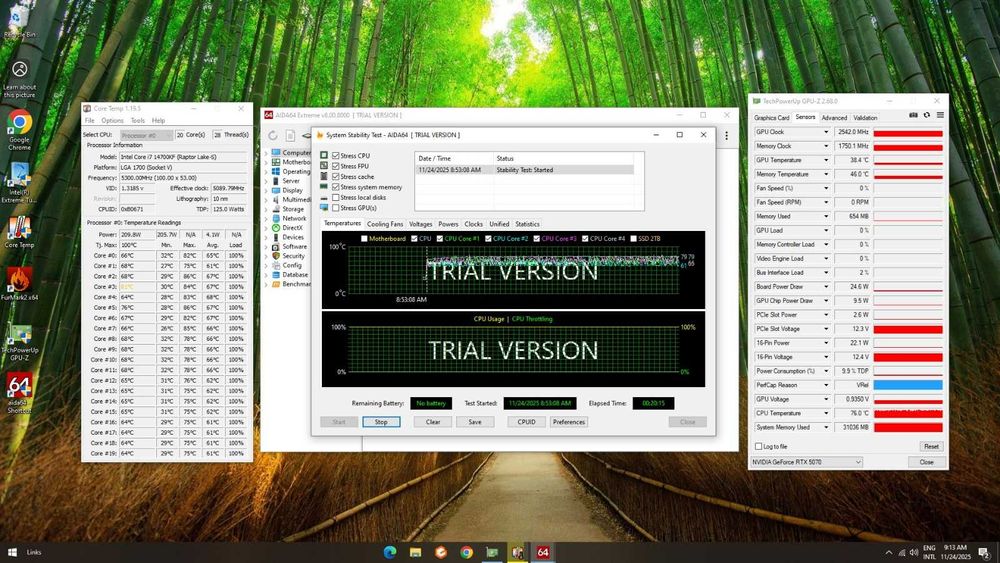
Task: Click GPU-Z screenshot camera icon
Action: (913, 115)
